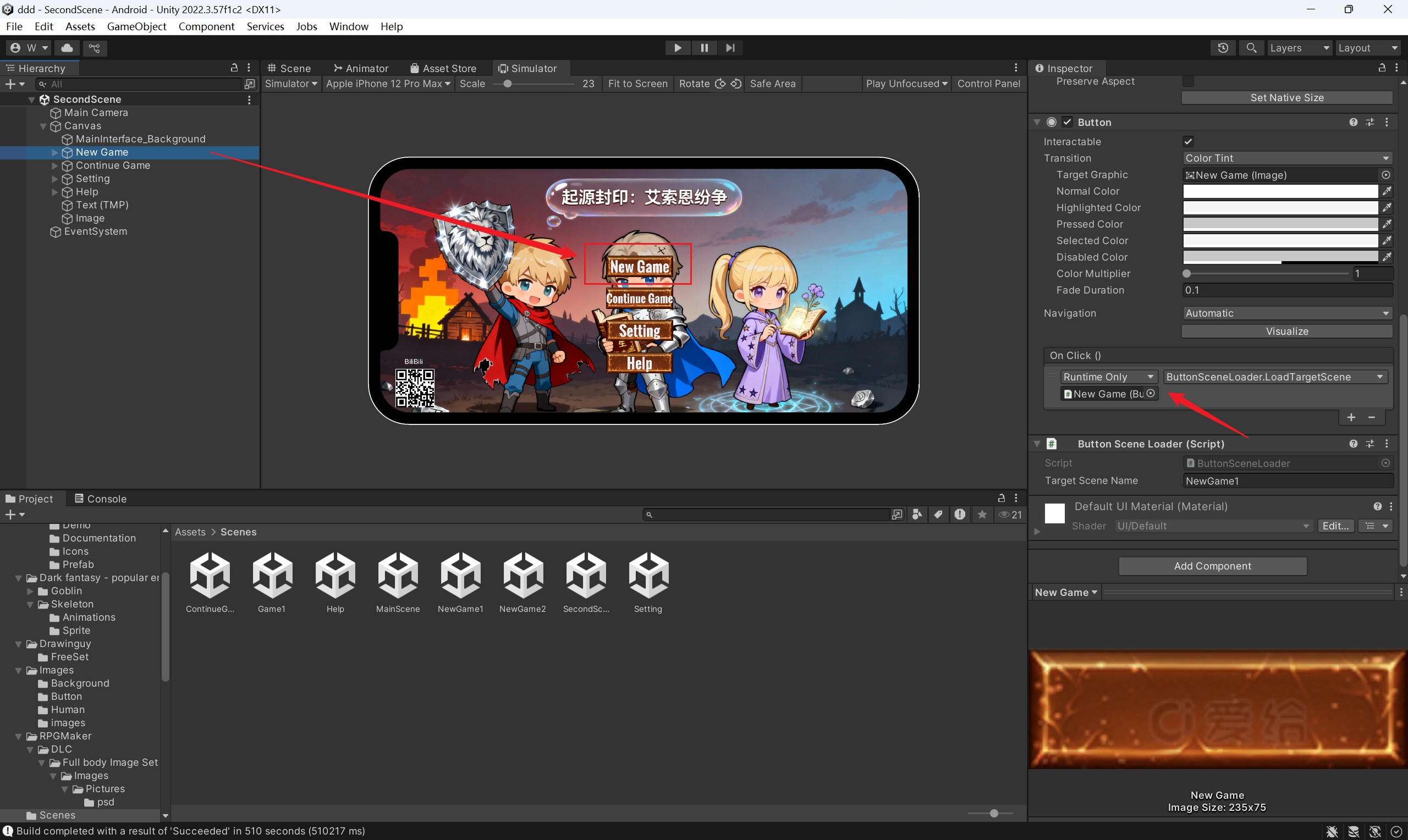This screenshot has width=1408, height=840.
Task: Click the Normal Color swatch
Action: [1280, 191]
